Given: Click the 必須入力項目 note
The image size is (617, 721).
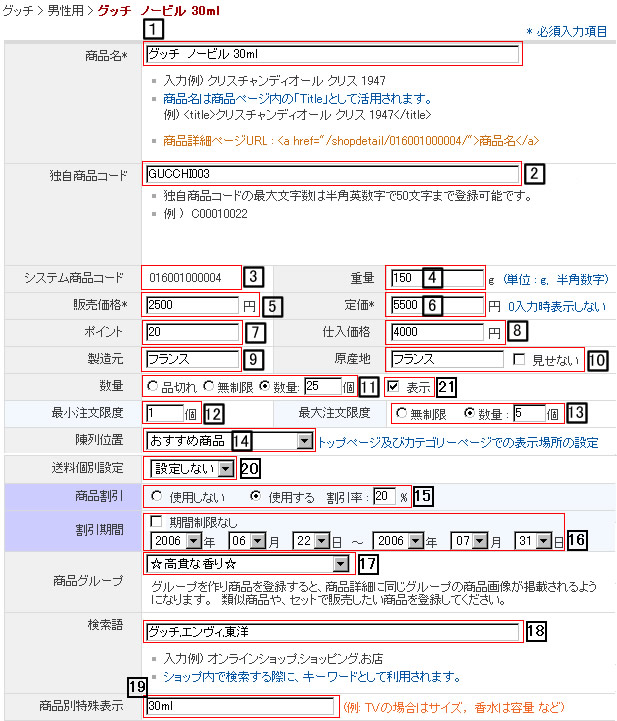Looking at the screenshot, I should (567, 32).
